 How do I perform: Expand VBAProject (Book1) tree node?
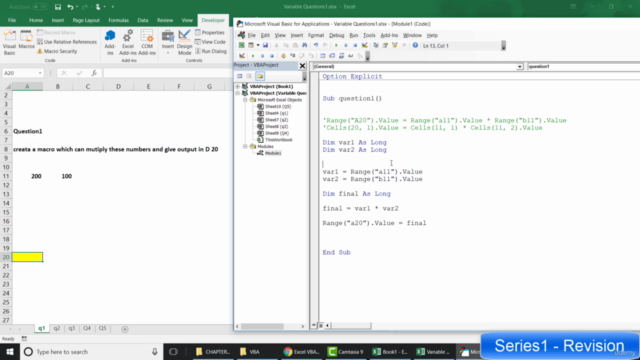[x=238, y=87]
